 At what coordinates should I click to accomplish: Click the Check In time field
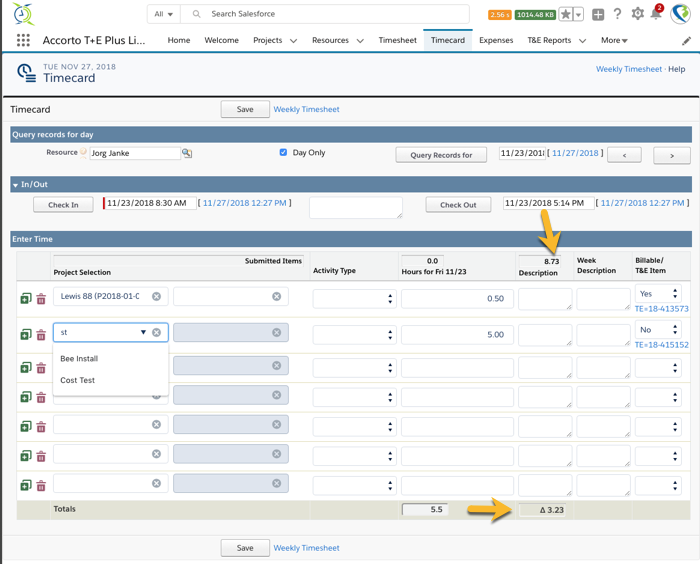[x=150, y=203]
